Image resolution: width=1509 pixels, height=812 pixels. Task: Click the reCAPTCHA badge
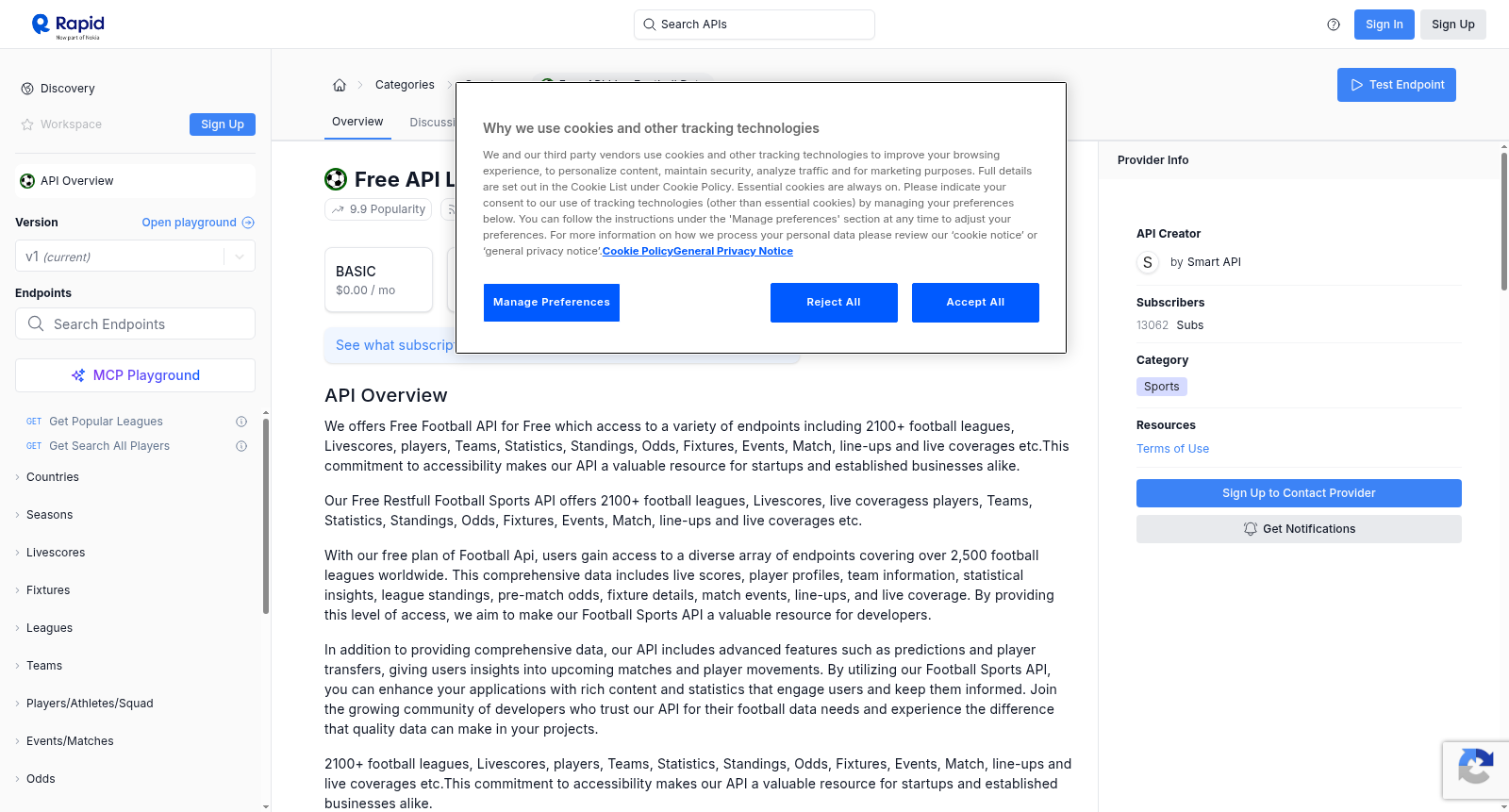click(x=1475, y=770)
